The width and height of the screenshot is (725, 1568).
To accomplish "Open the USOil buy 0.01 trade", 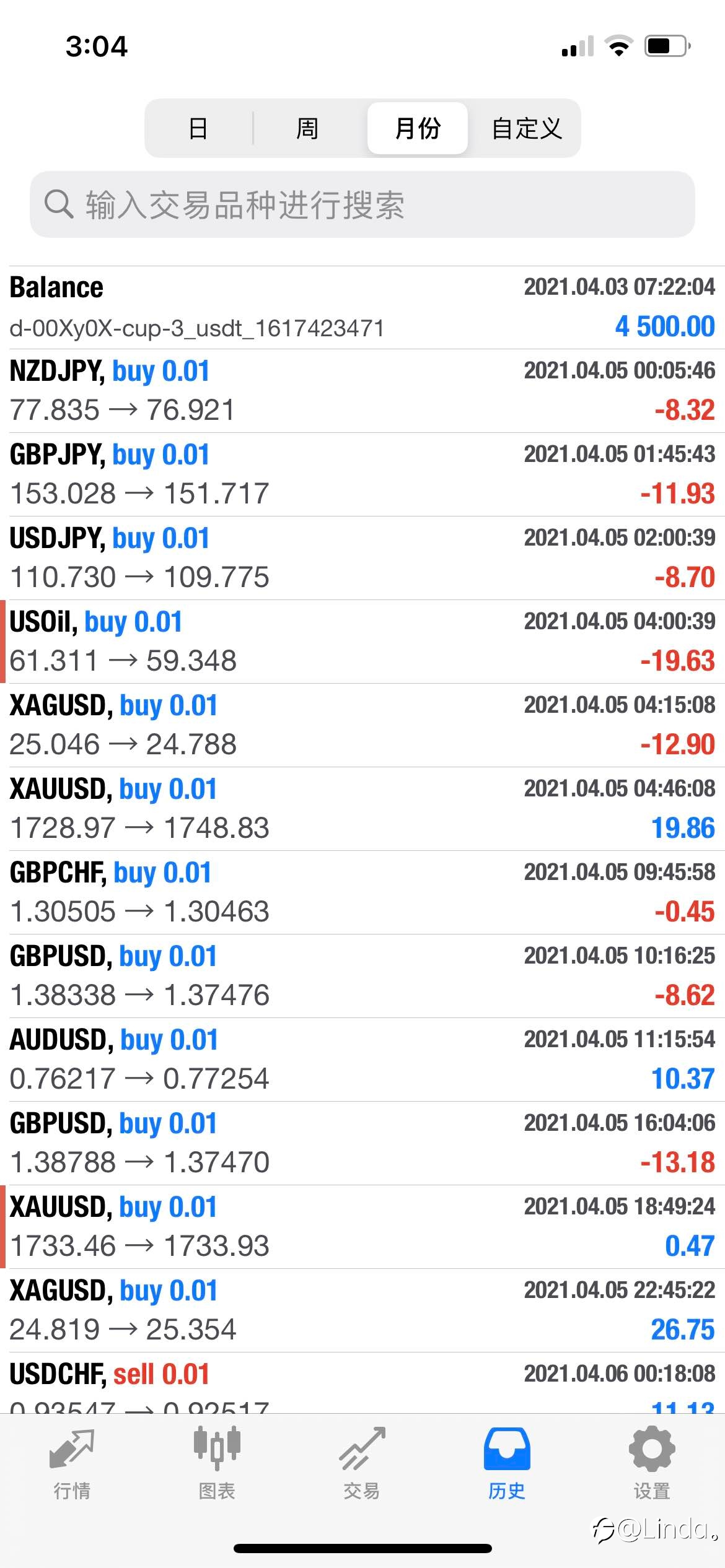I will 362,642.
